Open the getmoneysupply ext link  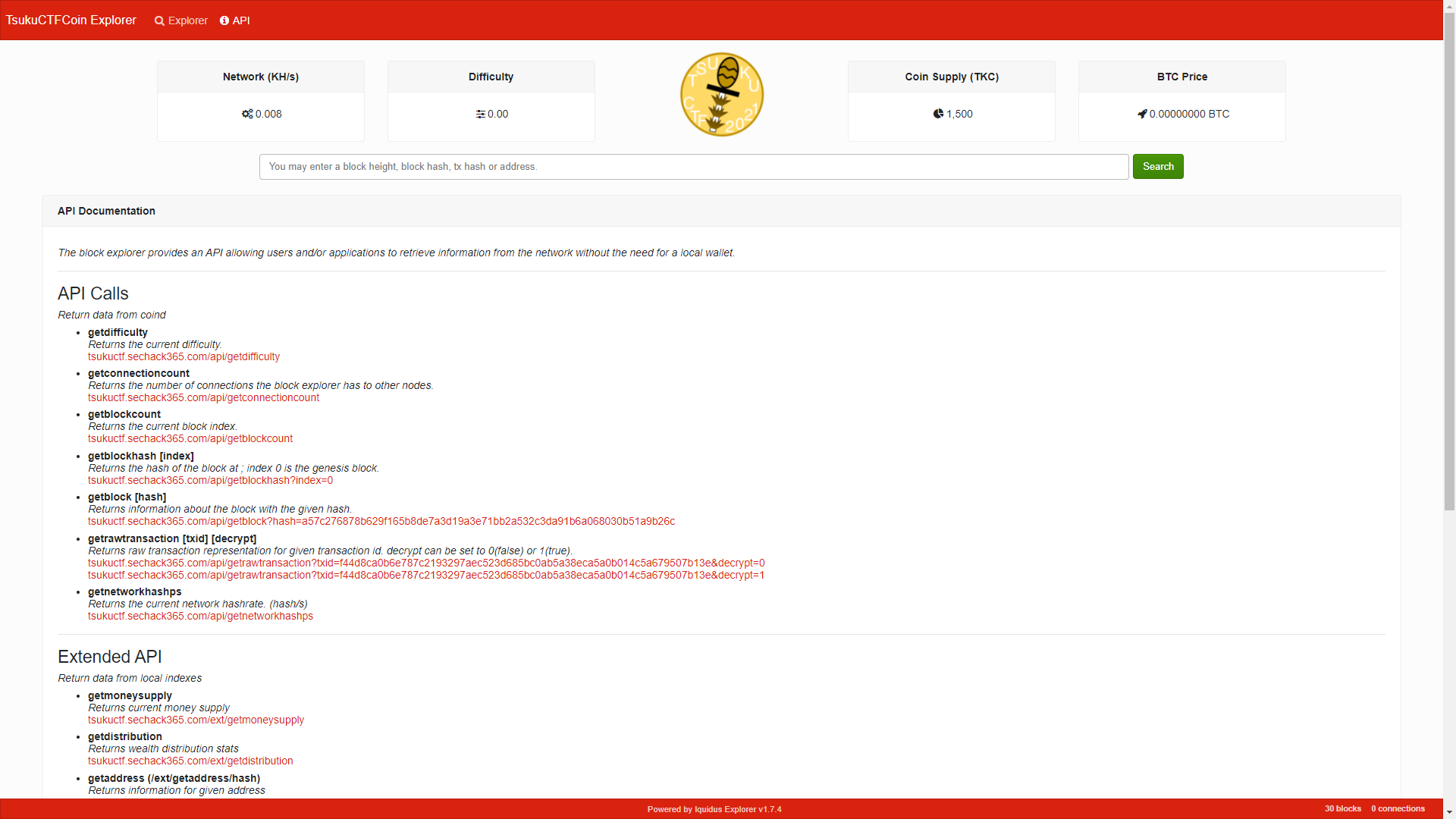click(196, 720)
